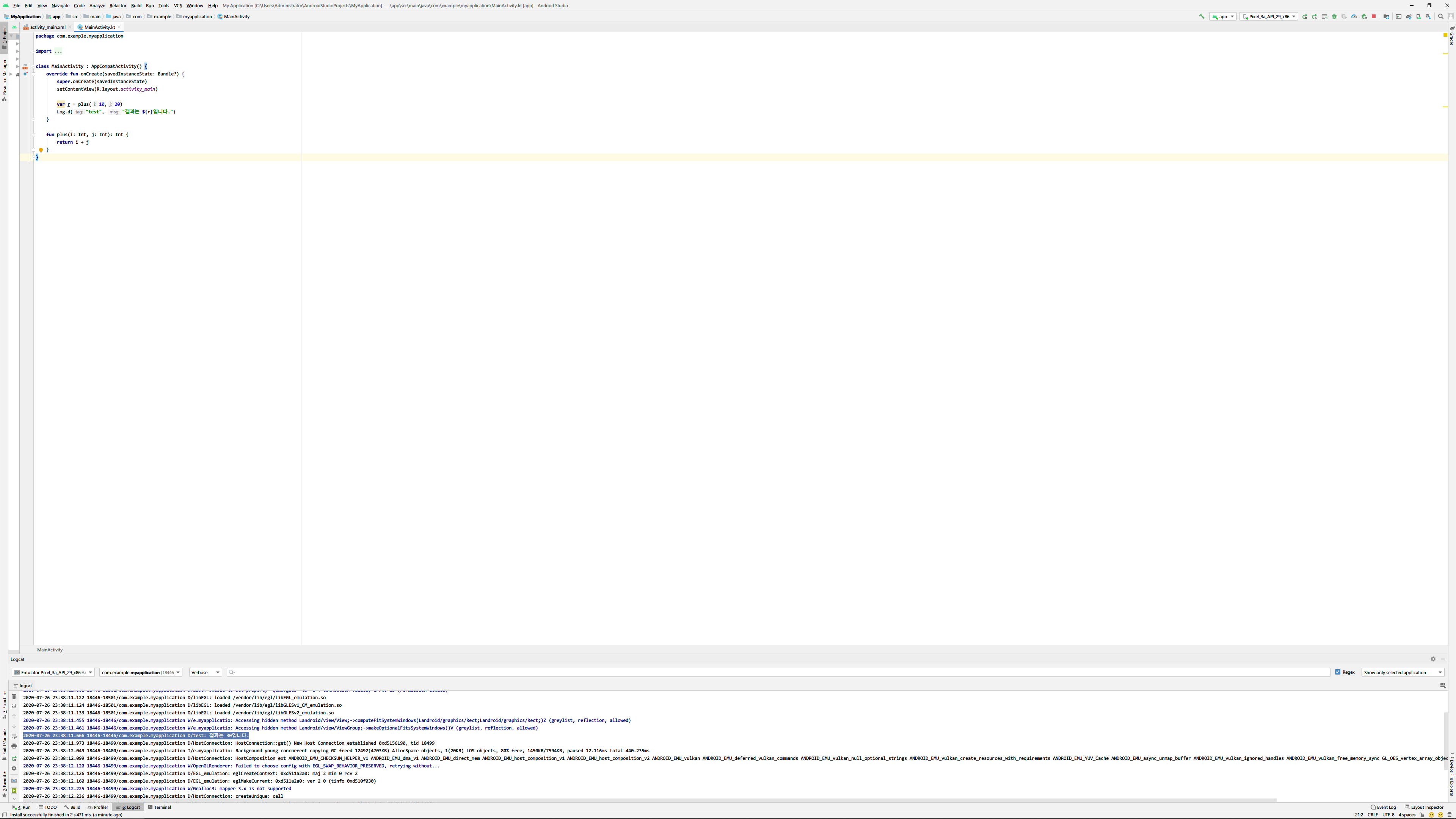Click the logcat screen capture camera icon
Screen dimensions: 1456x819
(14, 781)
